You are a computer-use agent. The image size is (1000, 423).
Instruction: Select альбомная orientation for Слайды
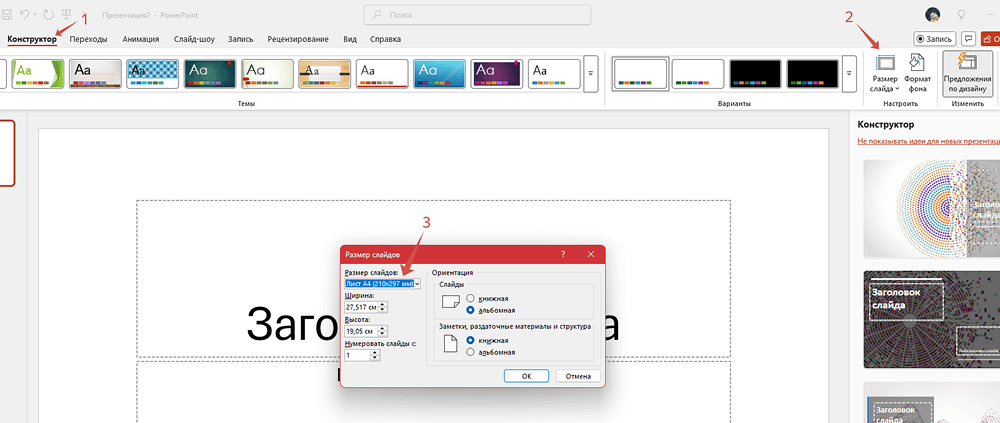coord(471,310)
